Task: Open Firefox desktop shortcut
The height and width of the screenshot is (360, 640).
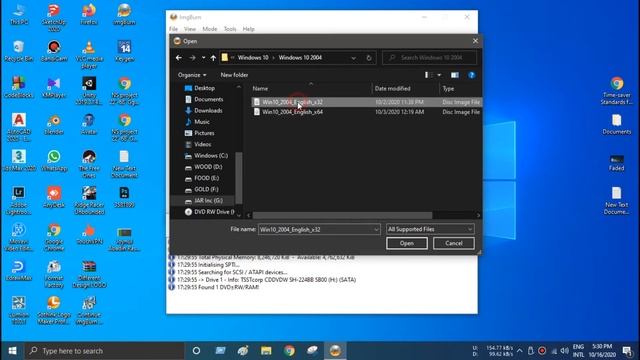Action: point(89,15)
